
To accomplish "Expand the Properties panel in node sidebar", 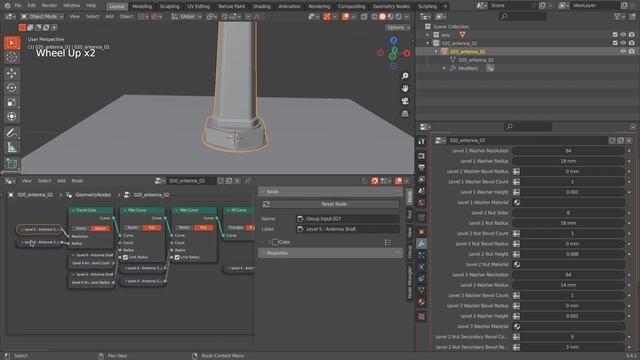I will 263,253.
